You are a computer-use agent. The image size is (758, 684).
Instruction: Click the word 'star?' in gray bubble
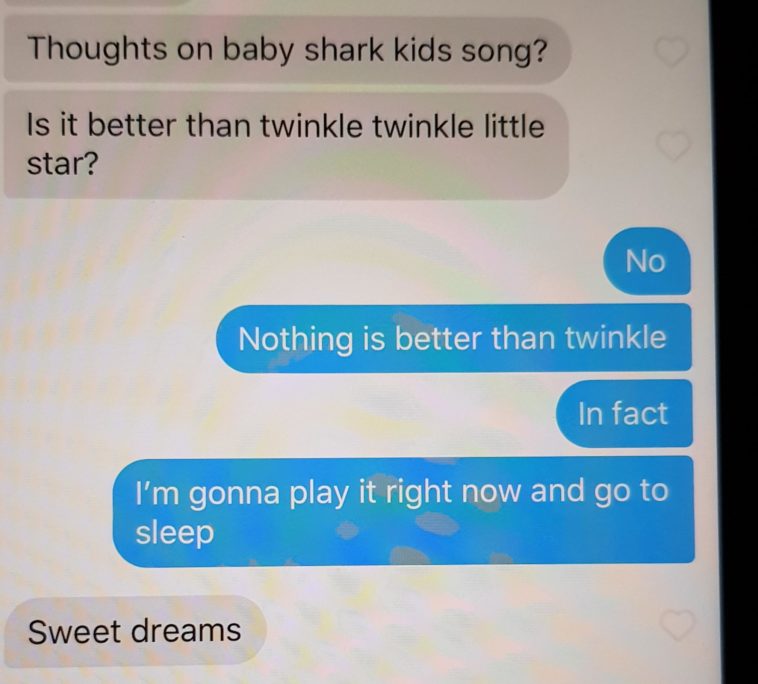coord(62,164)
